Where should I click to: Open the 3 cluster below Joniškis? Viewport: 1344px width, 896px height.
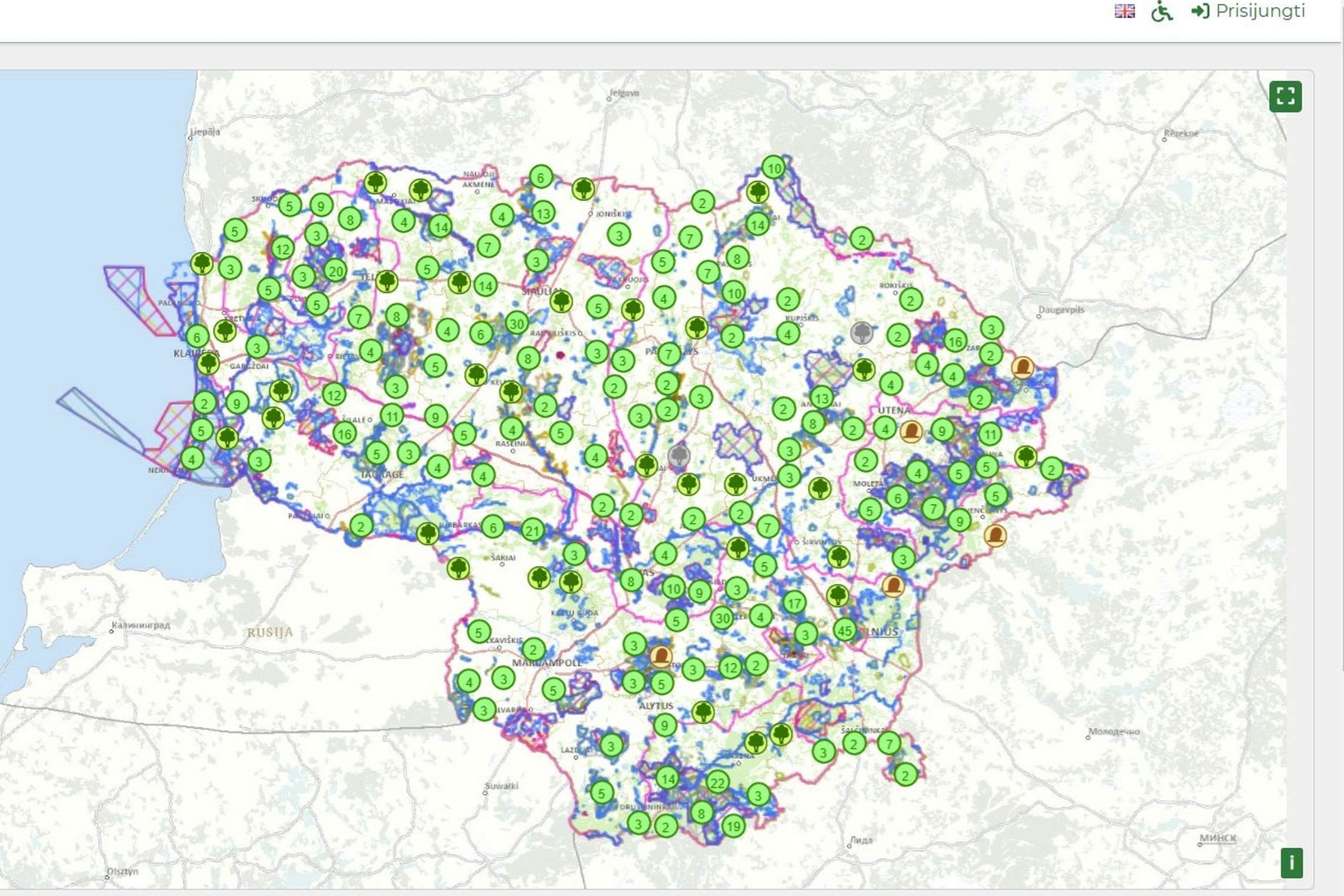click(x=618, y=235)
